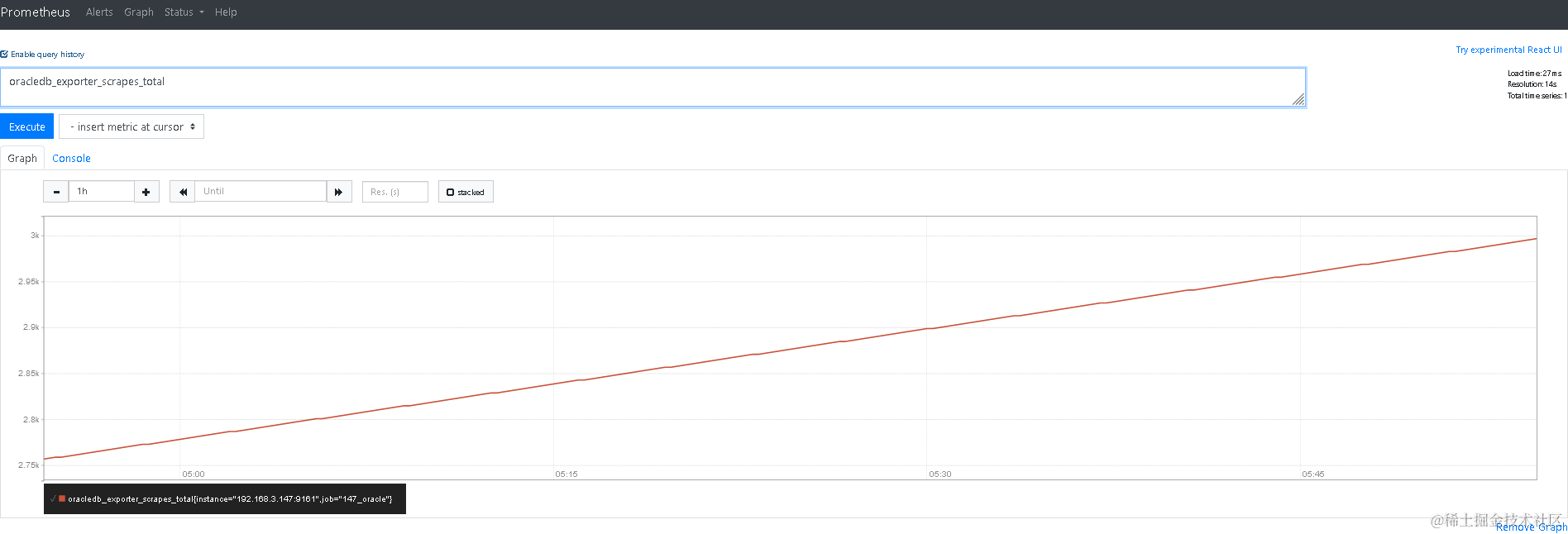
Task: Focus the query expression text box
Action: 653,87
